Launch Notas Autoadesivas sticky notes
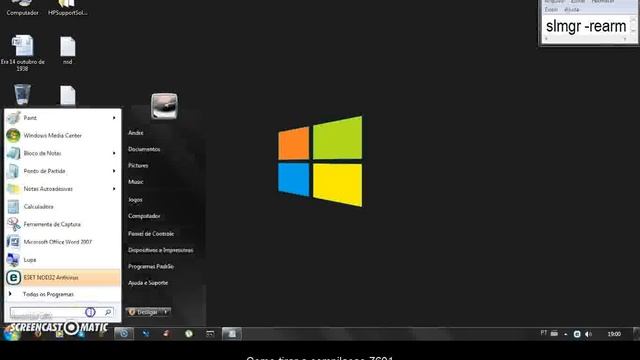 [62, 189]
